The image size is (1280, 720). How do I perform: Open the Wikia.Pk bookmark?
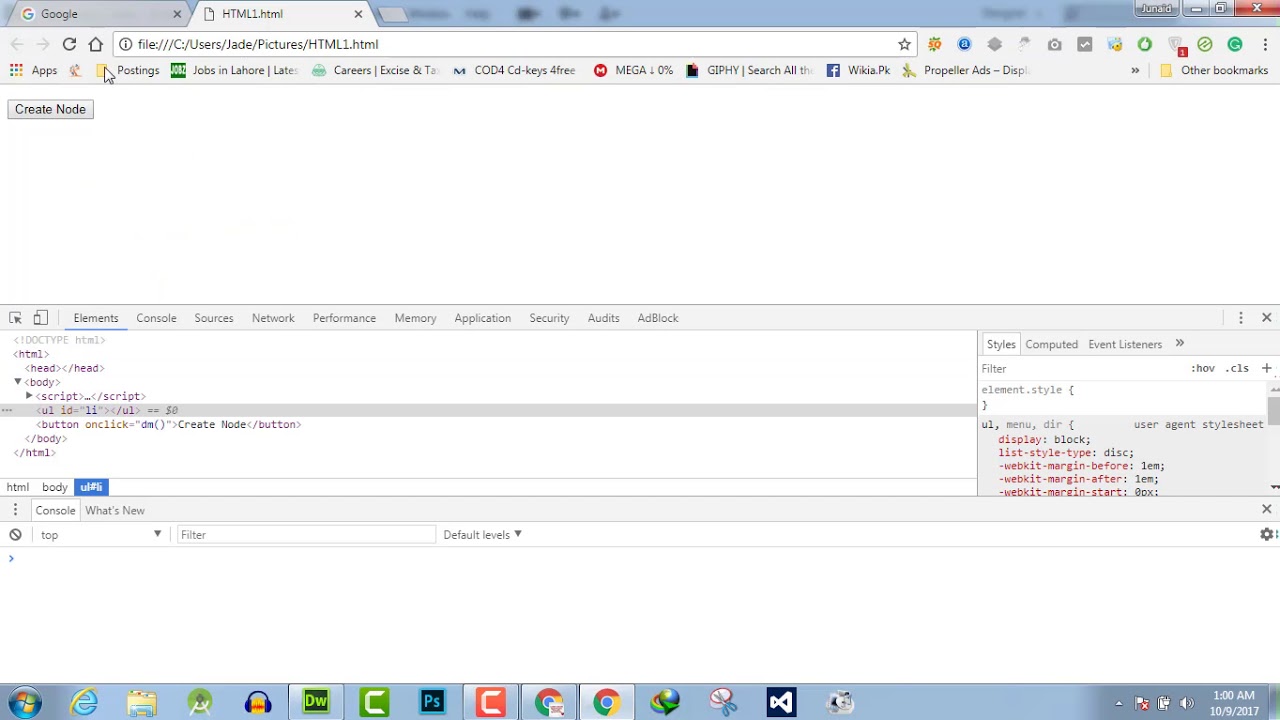(x=858, y=70)
